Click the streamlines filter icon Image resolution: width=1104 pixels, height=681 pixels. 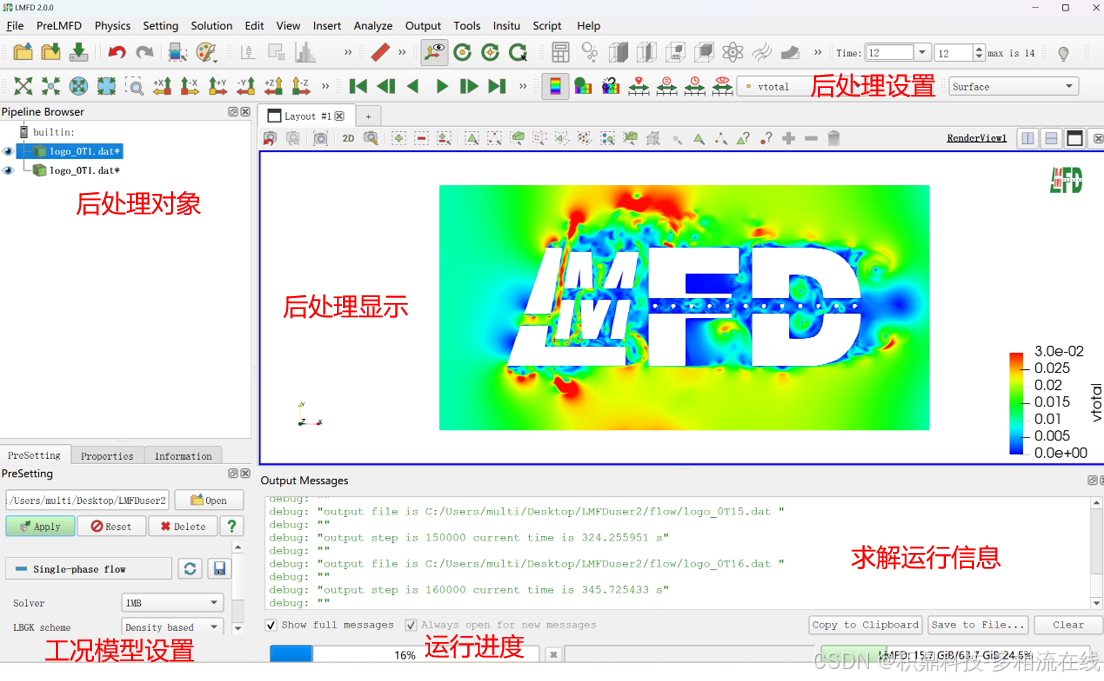click(x=761, y=52)
